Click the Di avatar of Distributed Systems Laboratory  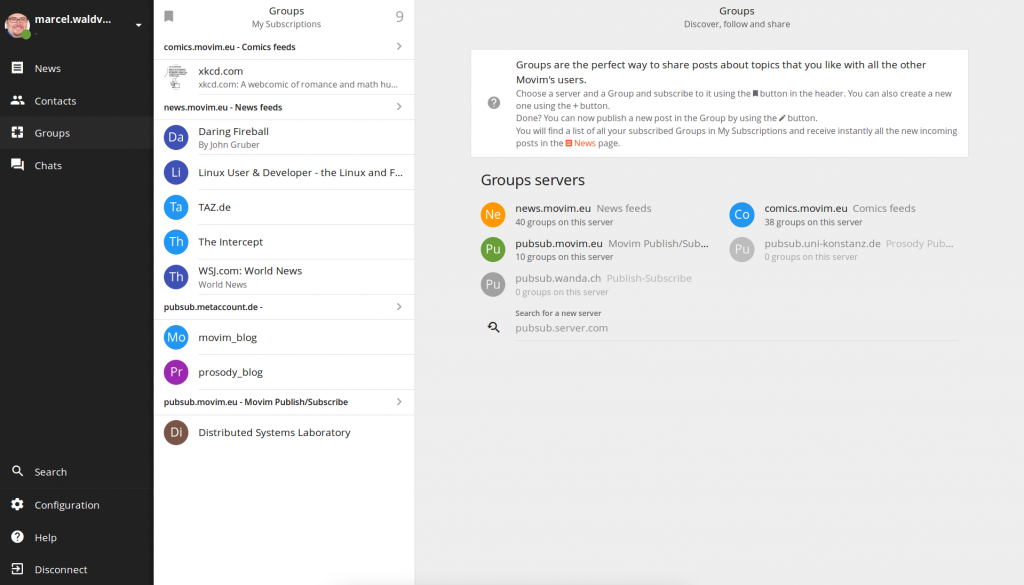point(176,432)
